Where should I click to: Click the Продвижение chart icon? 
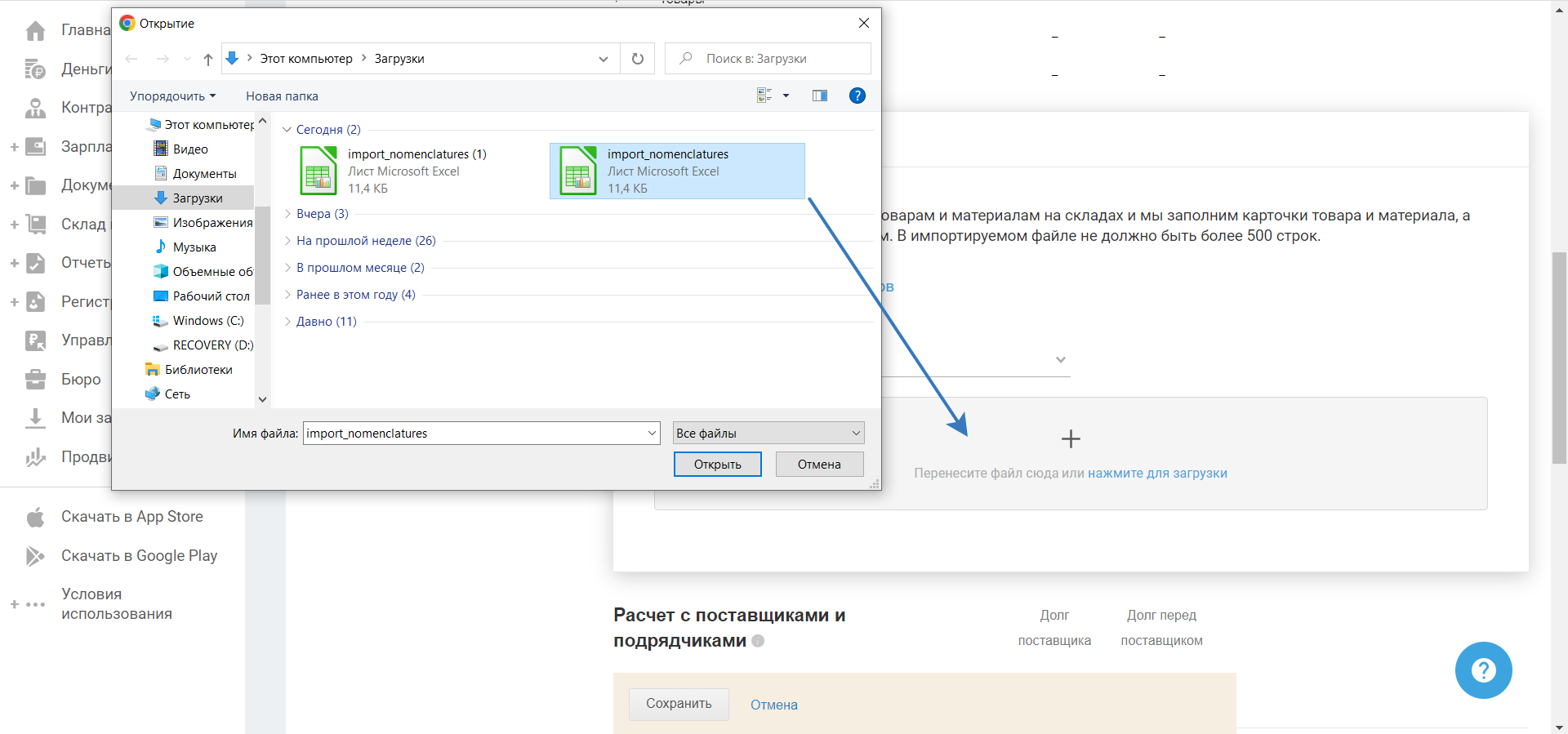pyautogui.click(x=35, y=457)
